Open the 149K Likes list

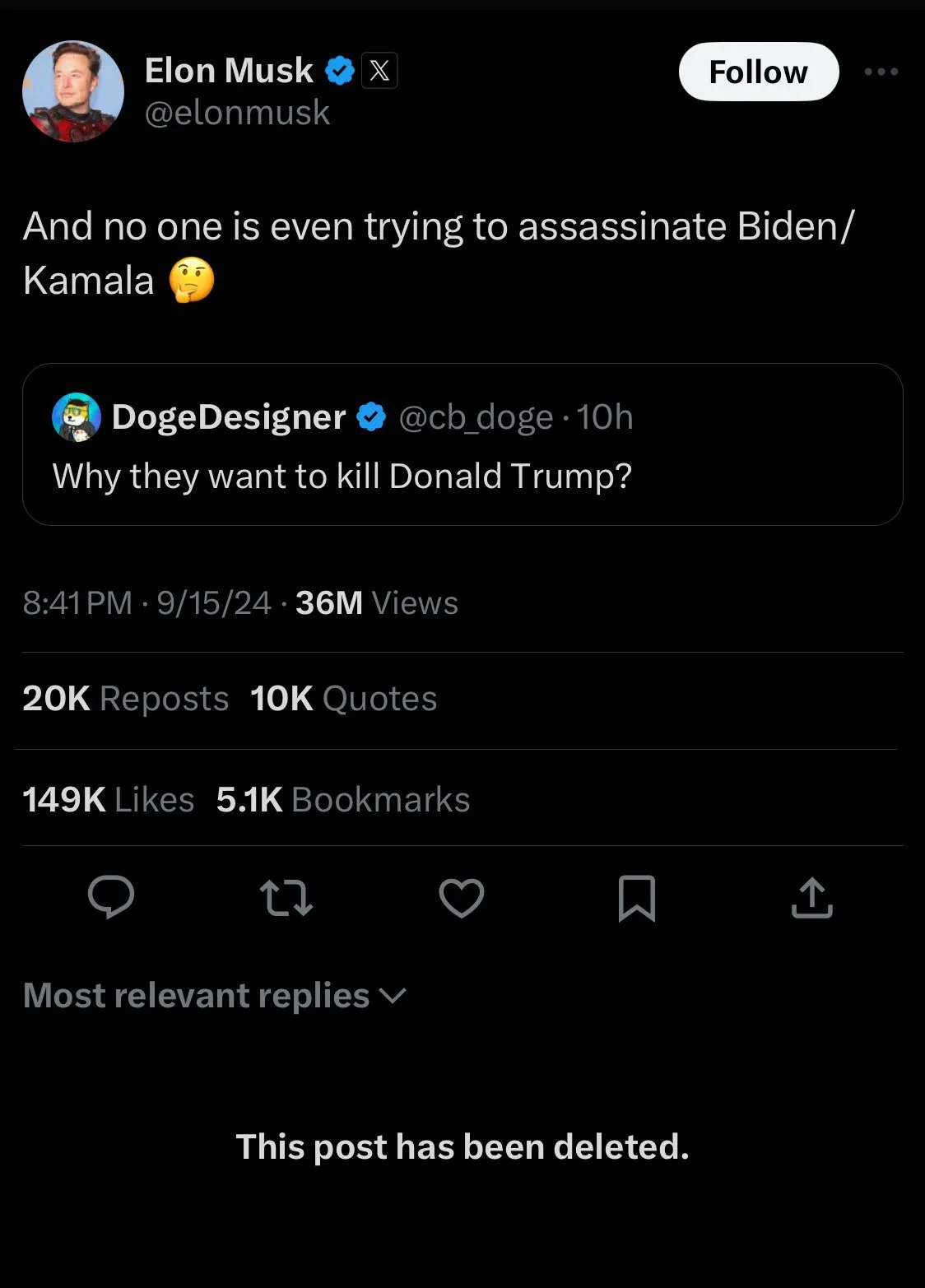[108, 800]
